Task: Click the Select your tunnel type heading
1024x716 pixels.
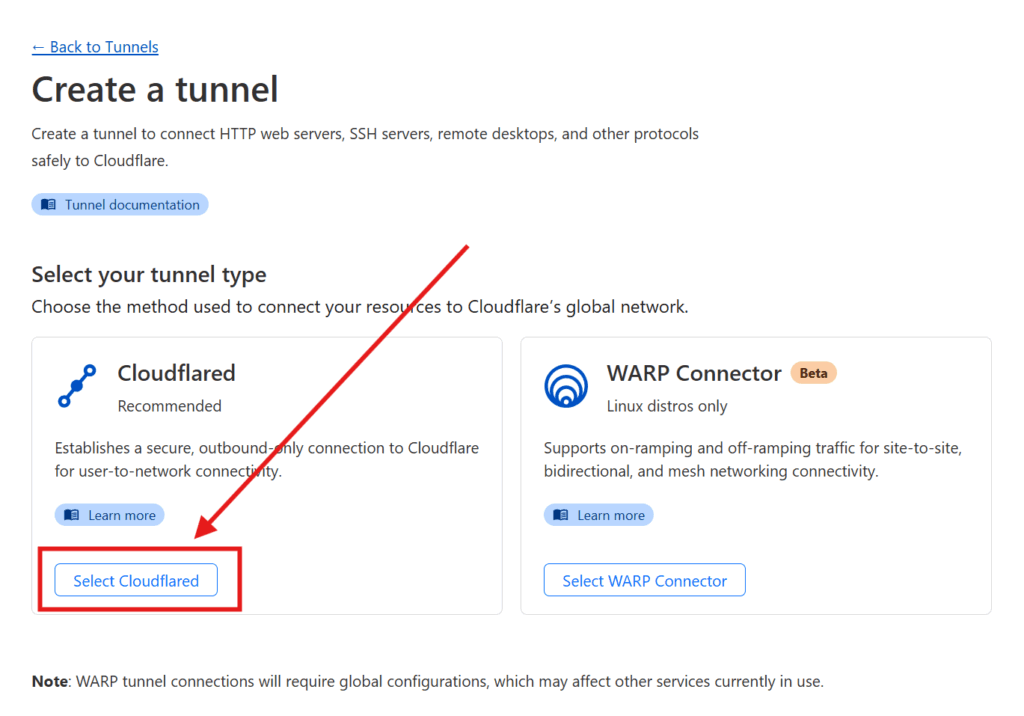Action: (149, 274)
